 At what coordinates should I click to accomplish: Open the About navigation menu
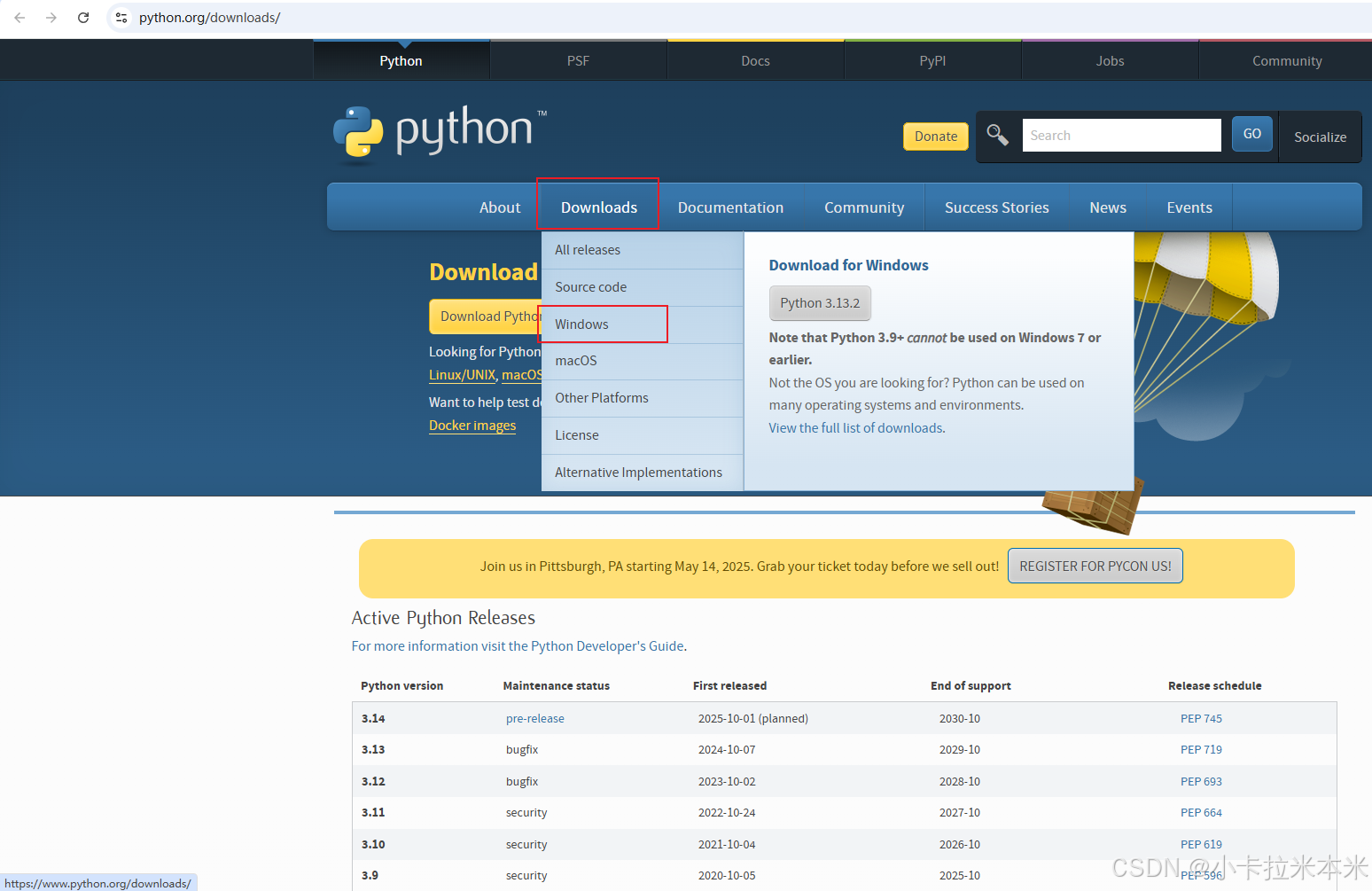tap(500, 207)
